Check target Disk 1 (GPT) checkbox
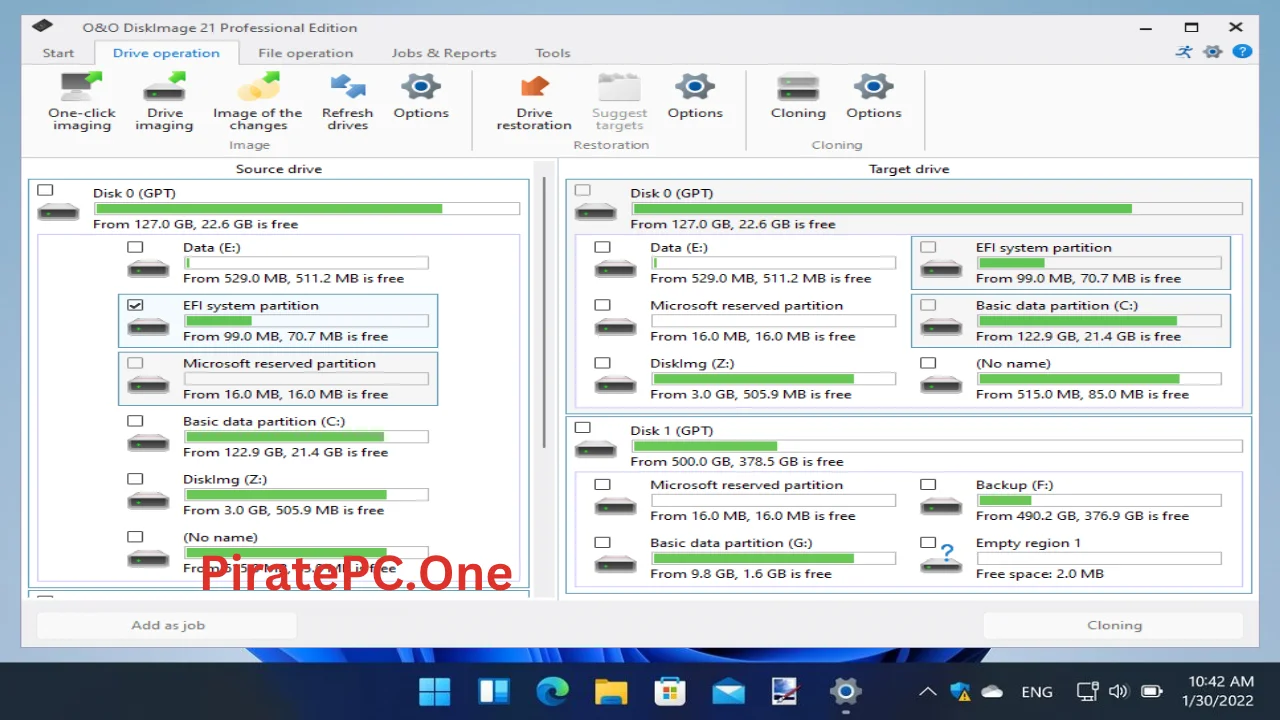Viewport: 1280px width, 720px height. 583,428
